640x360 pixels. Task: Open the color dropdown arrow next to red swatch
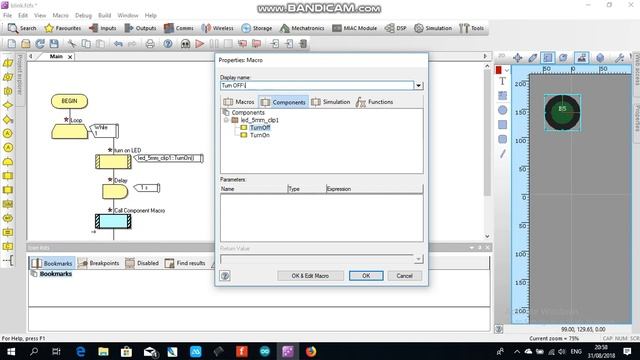tap(507, 70)
